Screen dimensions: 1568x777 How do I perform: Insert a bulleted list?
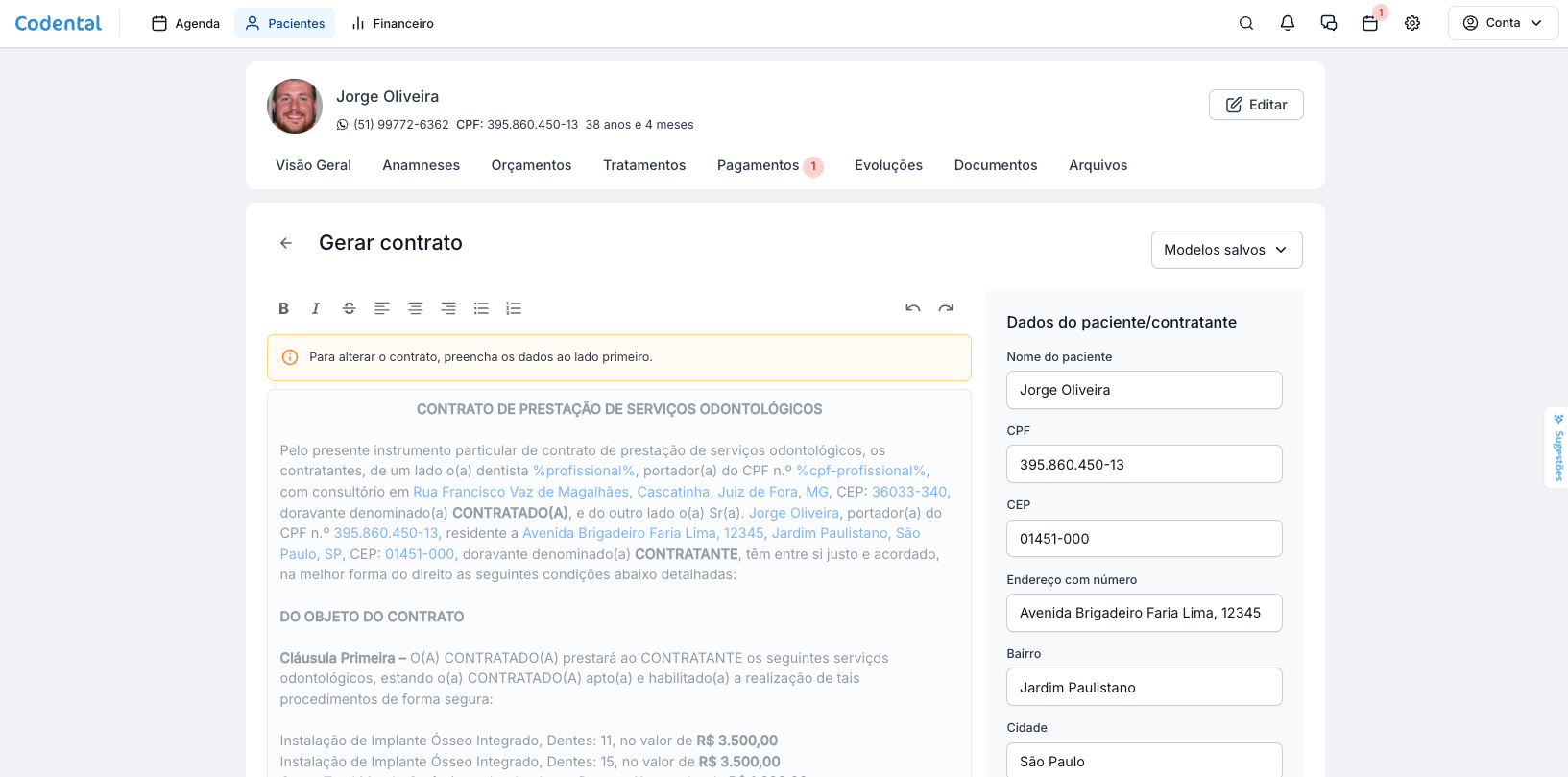tap(481, 308)
